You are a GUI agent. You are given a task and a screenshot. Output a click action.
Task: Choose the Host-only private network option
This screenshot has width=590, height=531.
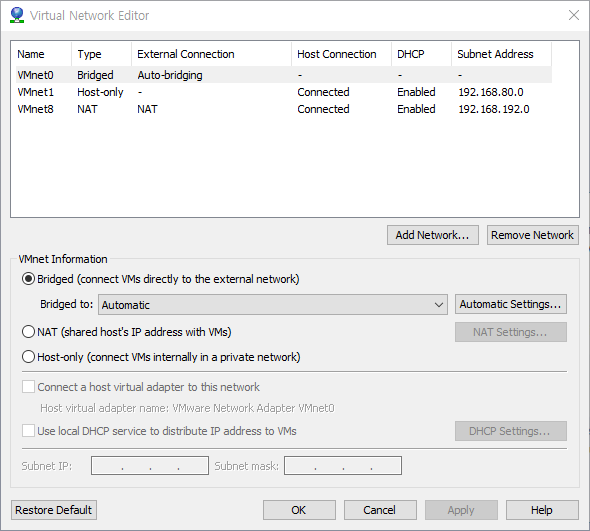point(29,357)
